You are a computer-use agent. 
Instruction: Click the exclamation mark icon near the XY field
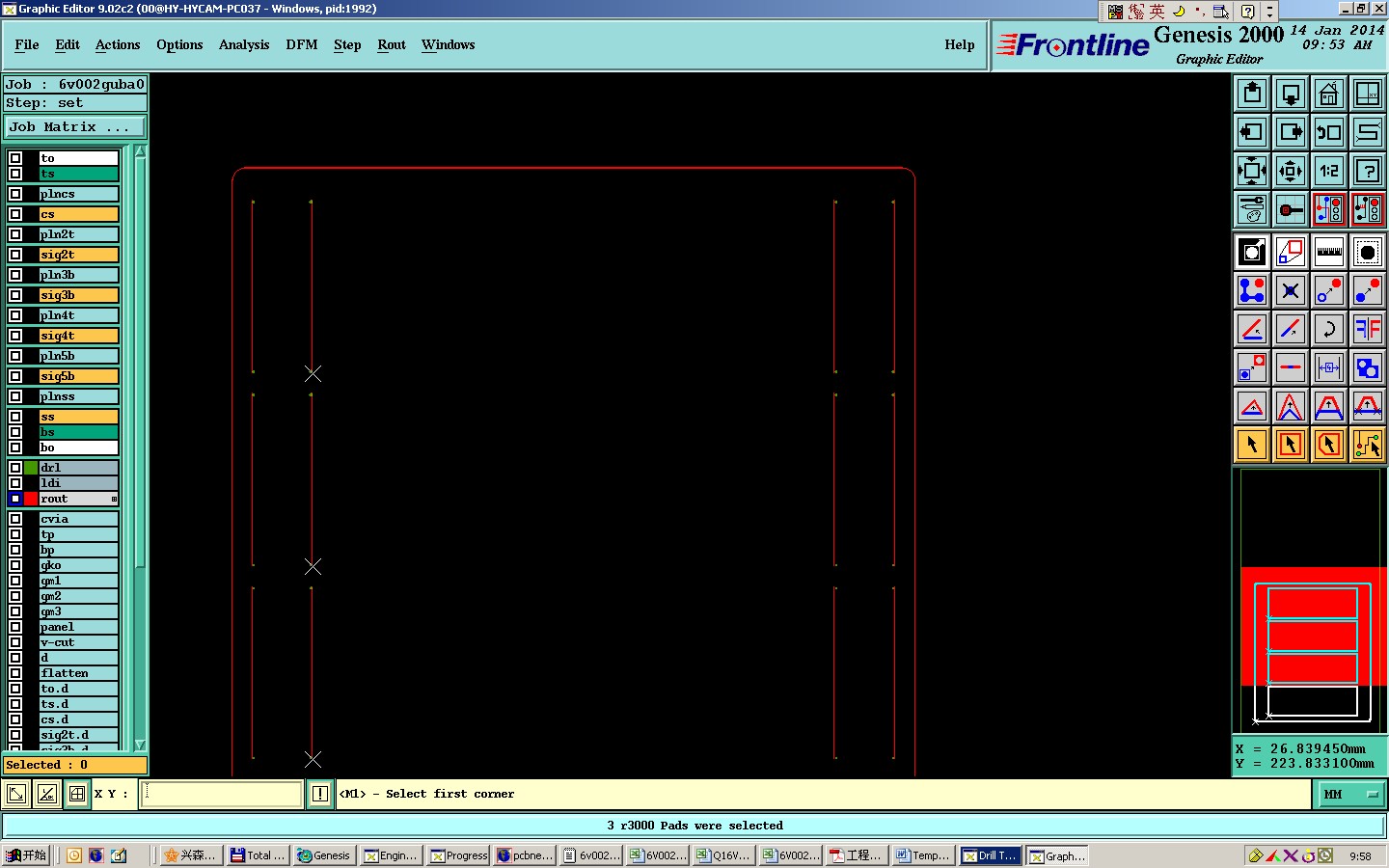tap(320, 794)
